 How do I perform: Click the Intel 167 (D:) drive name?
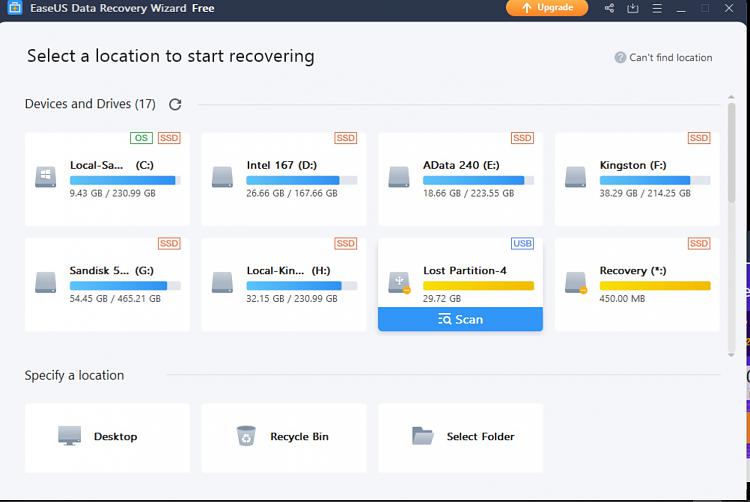(282, 165)
